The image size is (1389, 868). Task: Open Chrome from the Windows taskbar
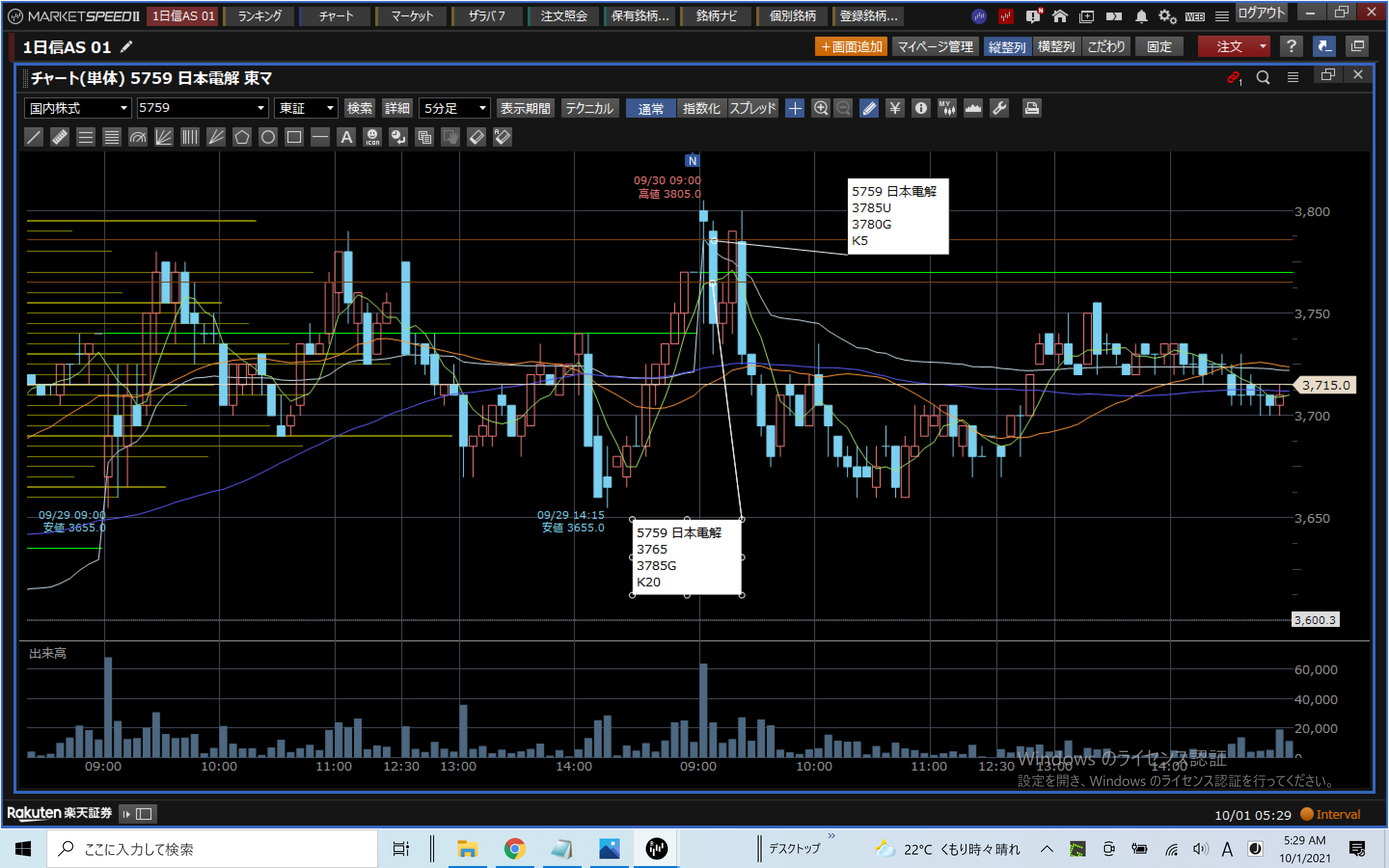pos(514,849)
